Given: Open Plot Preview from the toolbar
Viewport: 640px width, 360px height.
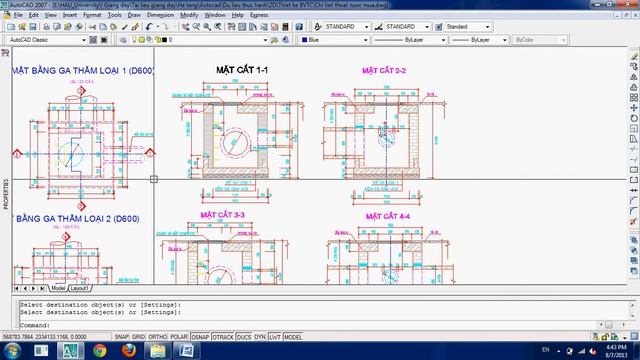Looking at the screenshot, I should click(57, 27).
